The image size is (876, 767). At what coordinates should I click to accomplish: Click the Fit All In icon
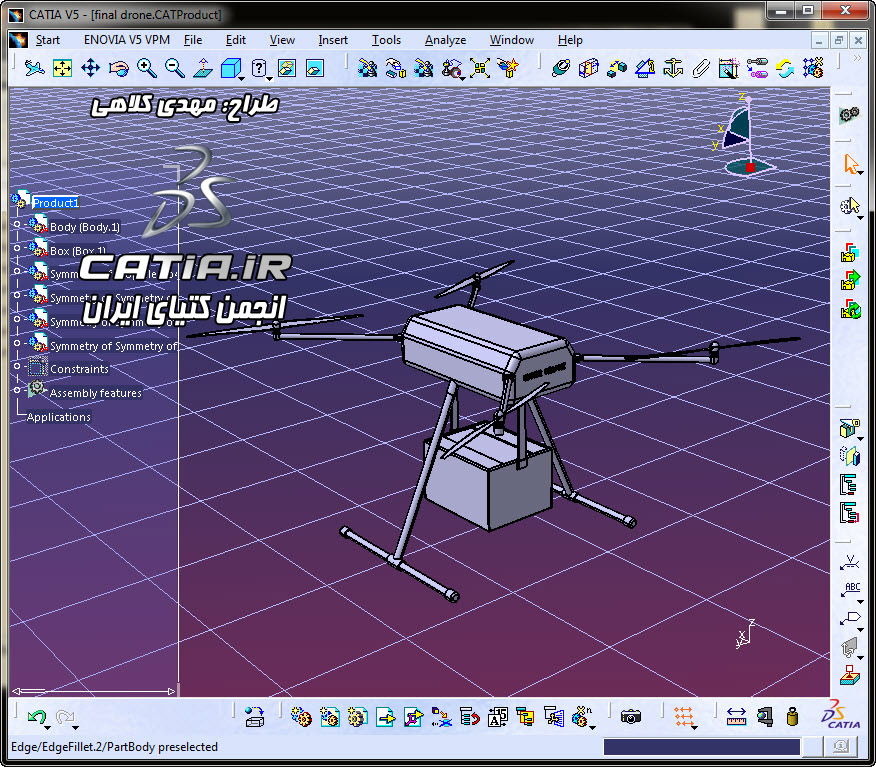click(62, 68)
